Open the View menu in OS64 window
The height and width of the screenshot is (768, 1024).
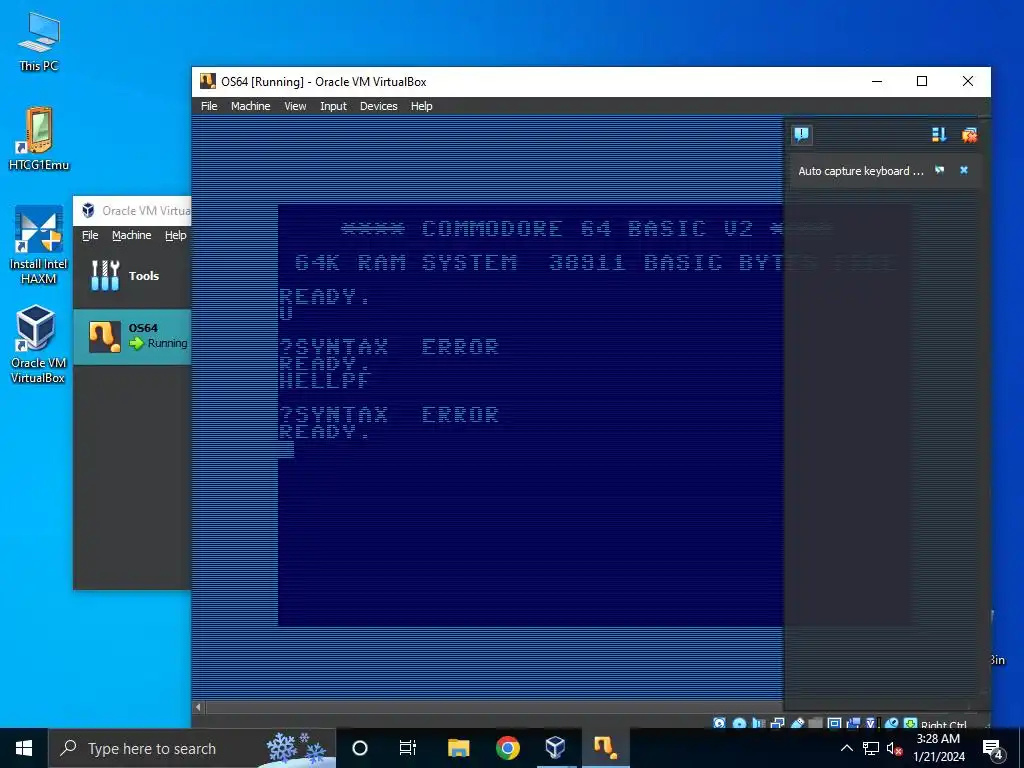click(295, 106)
